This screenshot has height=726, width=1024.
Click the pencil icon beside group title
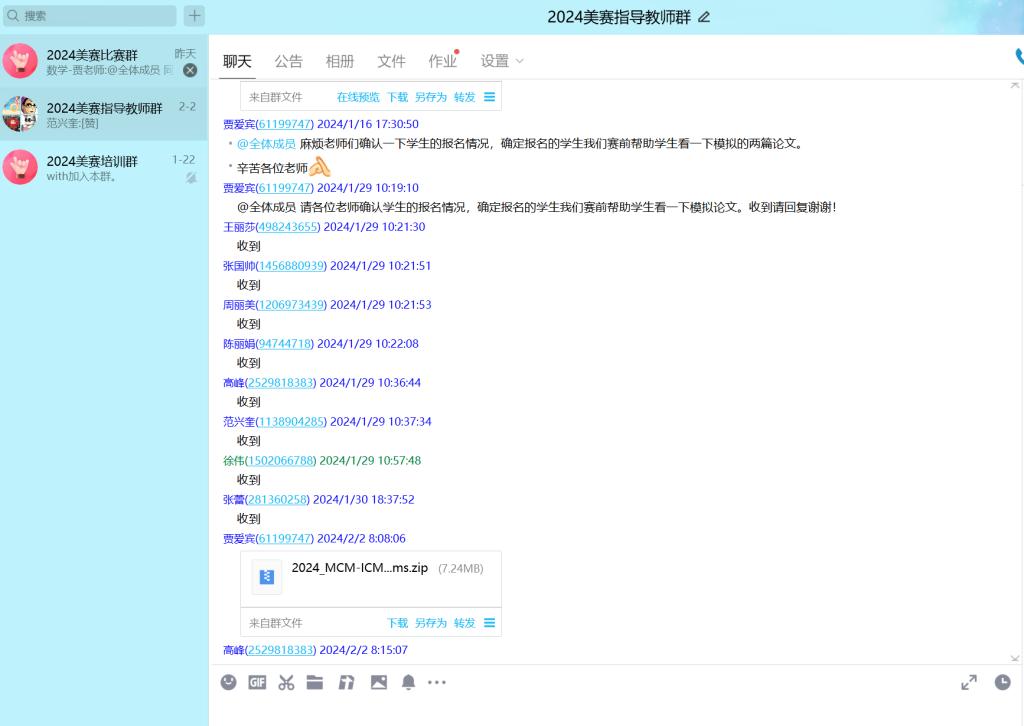pos(704,17)
